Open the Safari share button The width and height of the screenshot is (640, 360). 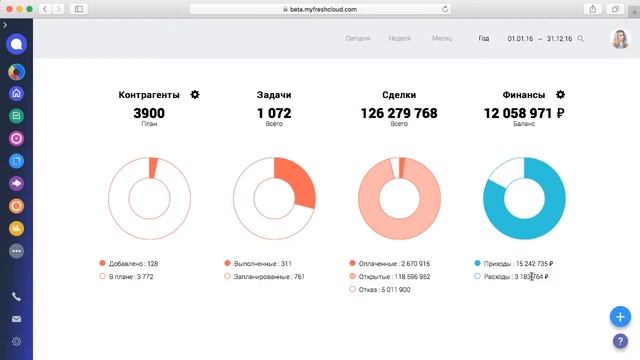593,9
